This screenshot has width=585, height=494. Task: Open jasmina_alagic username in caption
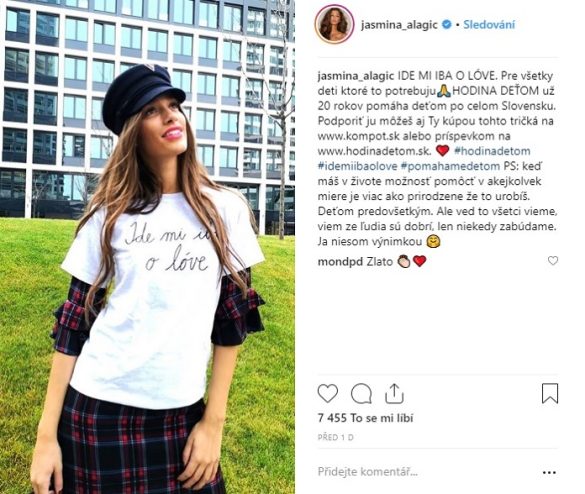(x=356, y=76)
